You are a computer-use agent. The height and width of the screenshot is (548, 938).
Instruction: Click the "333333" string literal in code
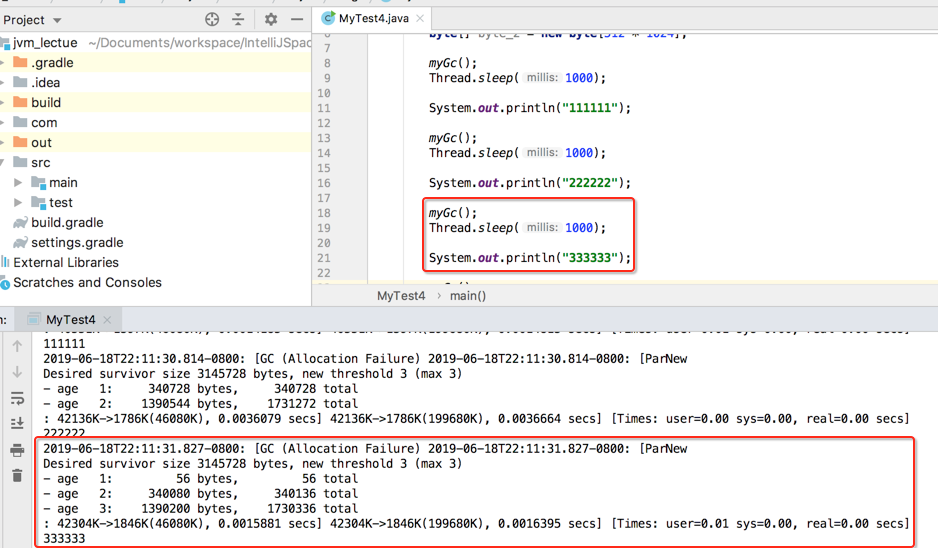click(590, 258)
